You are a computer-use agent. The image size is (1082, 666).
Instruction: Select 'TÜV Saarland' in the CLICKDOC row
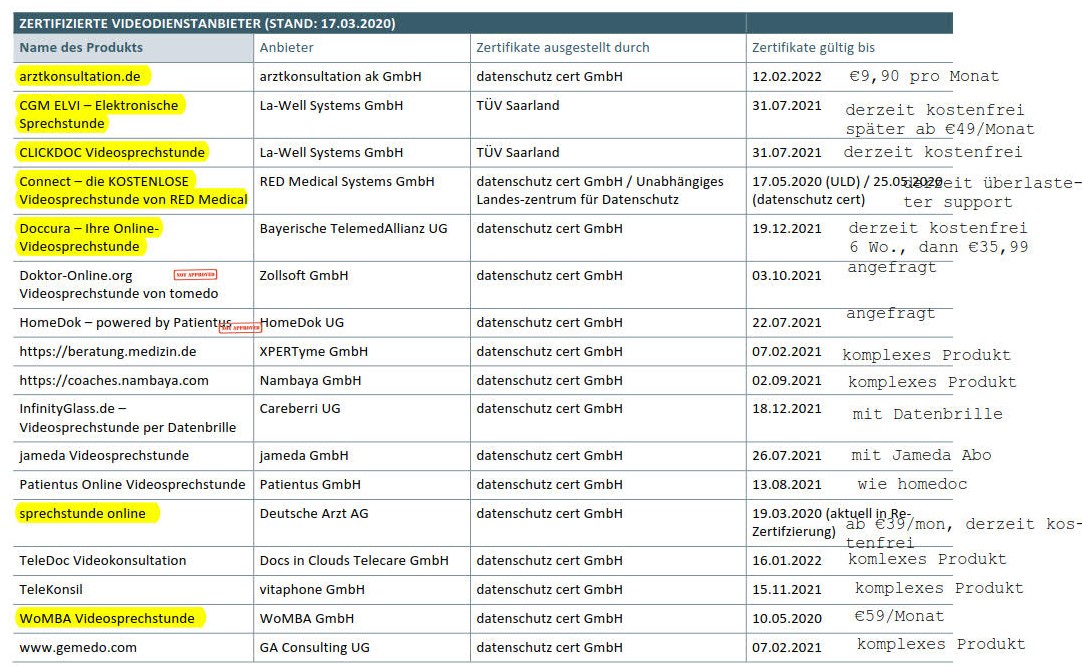point(518,153)
